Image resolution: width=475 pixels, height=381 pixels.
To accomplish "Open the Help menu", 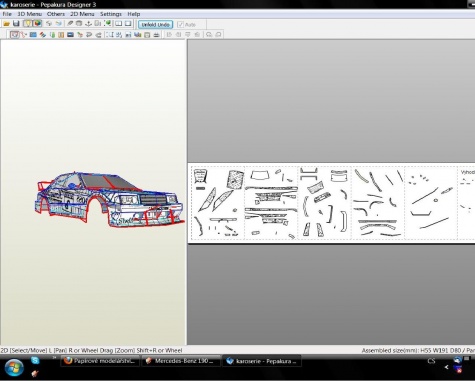I will click(x=134, y=14).
